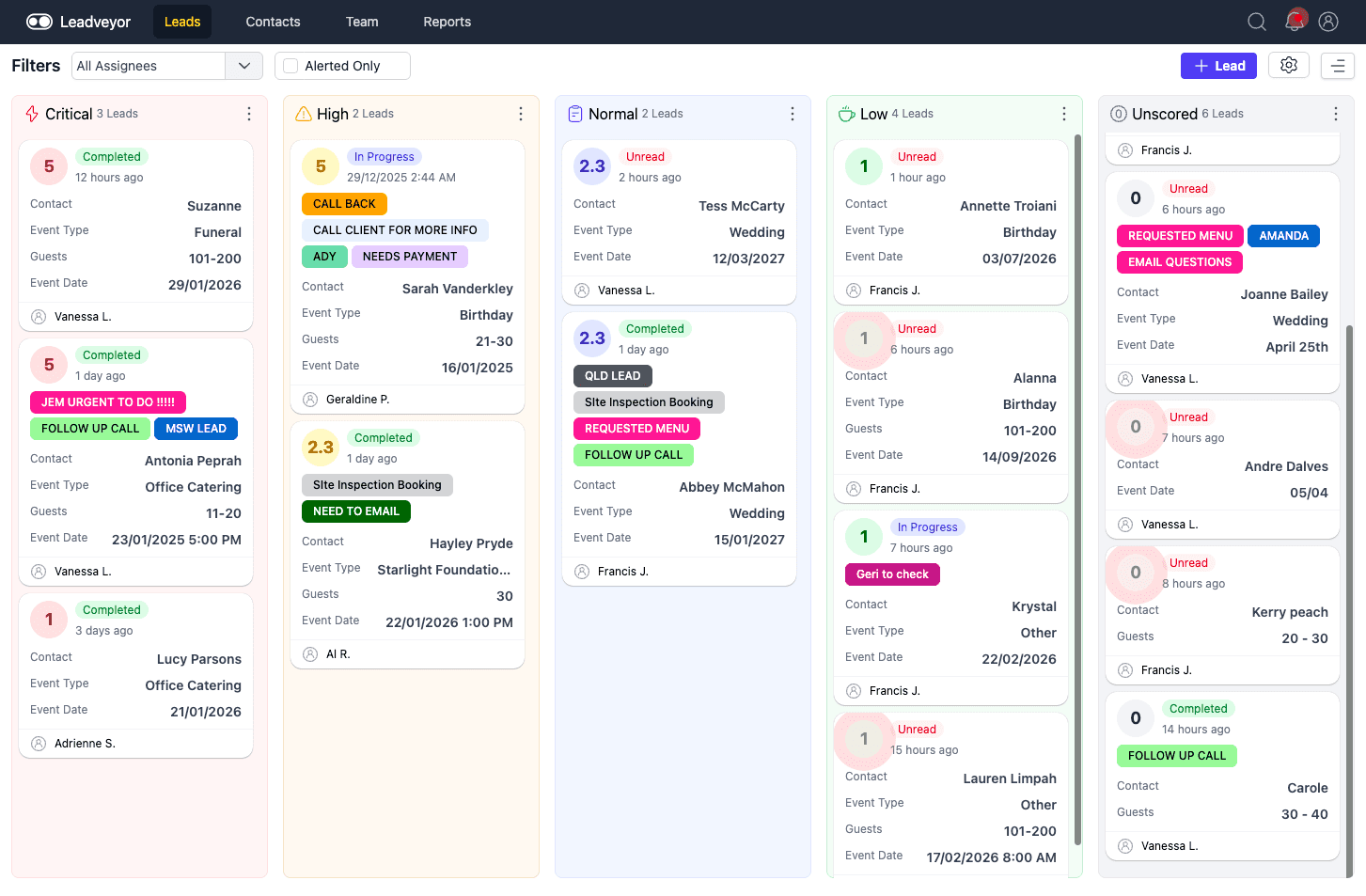Open board settings with the gear icon
The image size is (1366, 896).
1288,66
